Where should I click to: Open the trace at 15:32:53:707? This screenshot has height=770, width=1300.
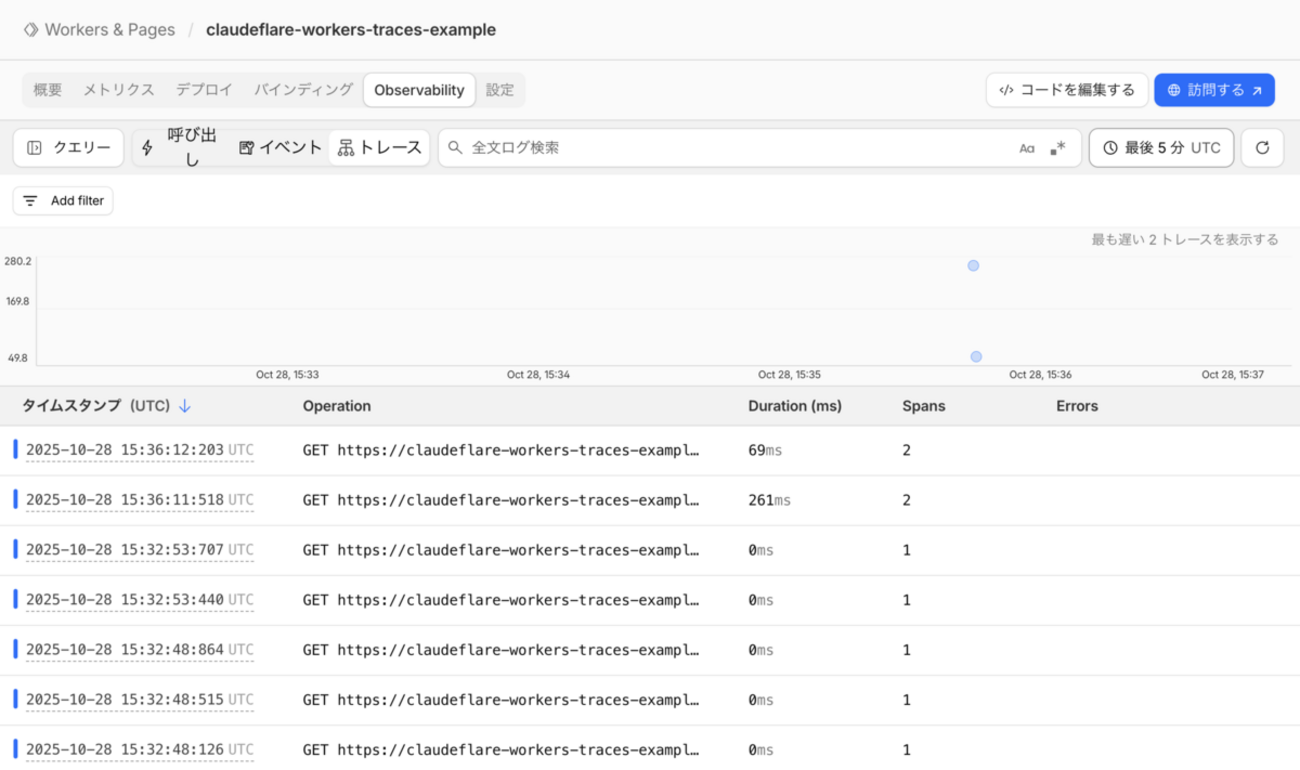pyautogui.click(x=650, y=550)
